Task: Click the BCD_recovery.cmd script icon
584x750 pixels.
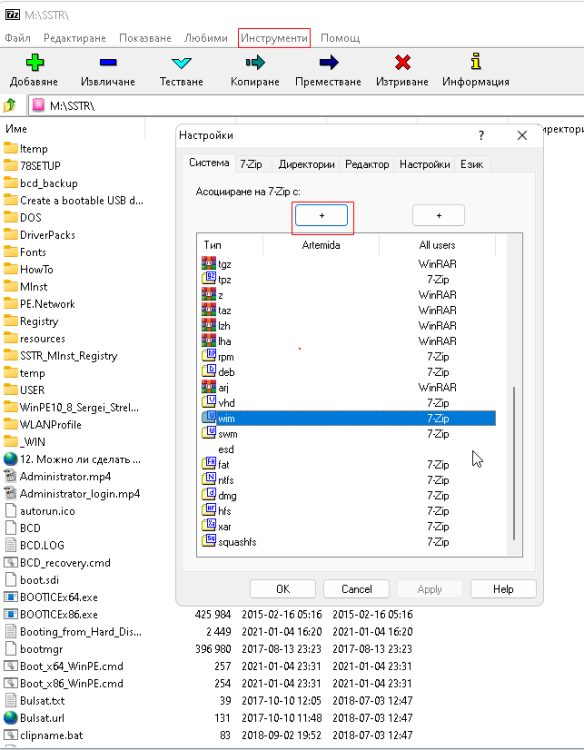Action: pyautogui.click(x=11, y=562)
